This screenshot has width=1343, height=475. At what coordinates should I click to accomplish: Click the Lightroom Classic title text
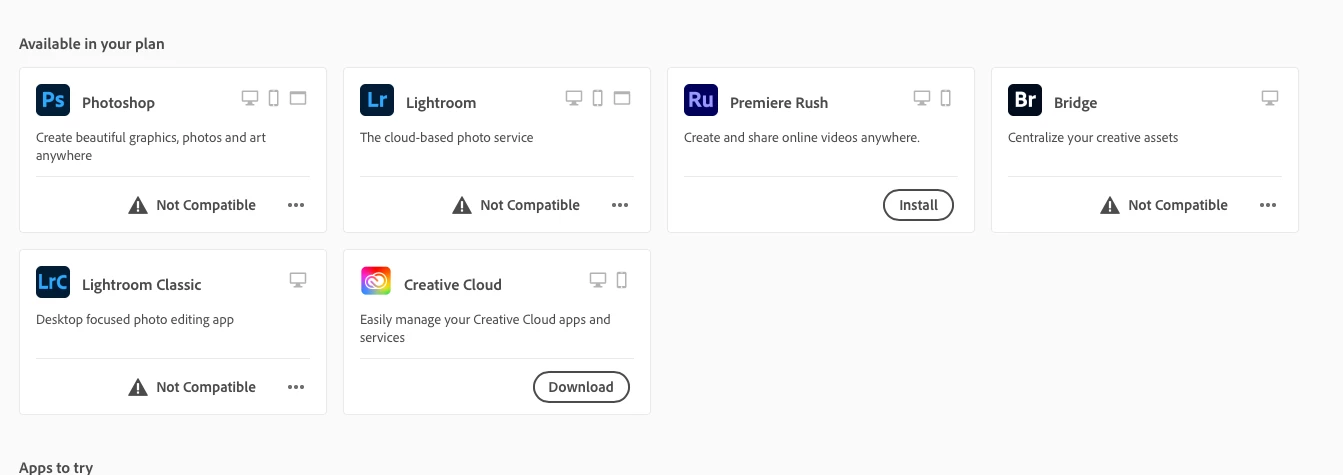(142, 285)
